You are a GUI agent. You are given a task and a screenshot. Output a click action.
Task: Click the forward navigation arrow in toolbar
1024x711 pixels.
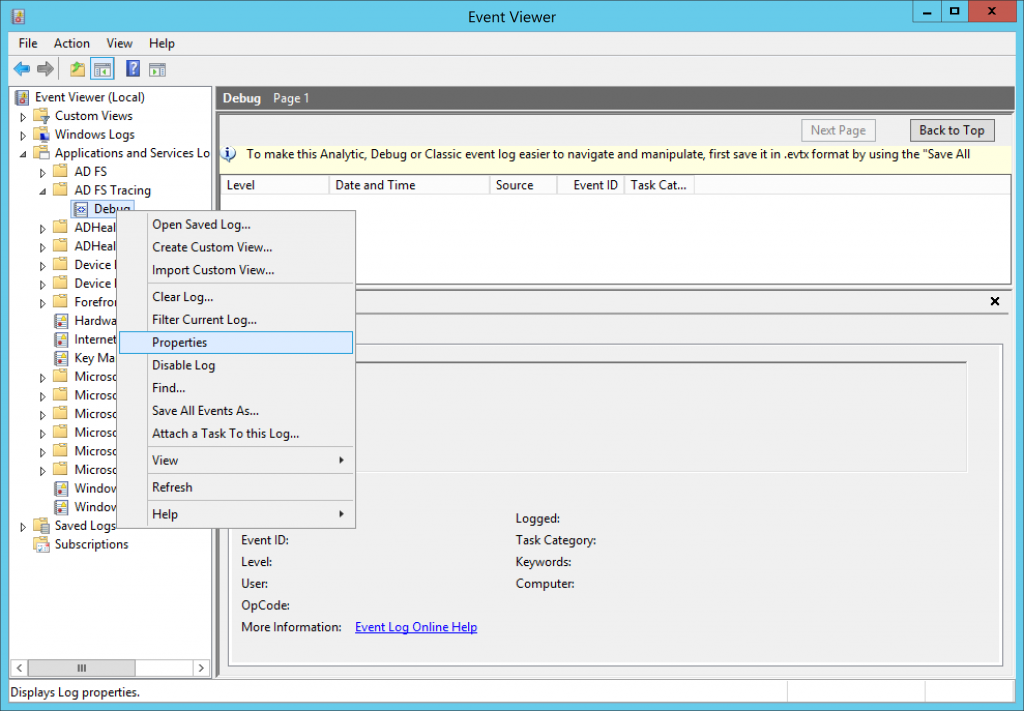point(45,68)
